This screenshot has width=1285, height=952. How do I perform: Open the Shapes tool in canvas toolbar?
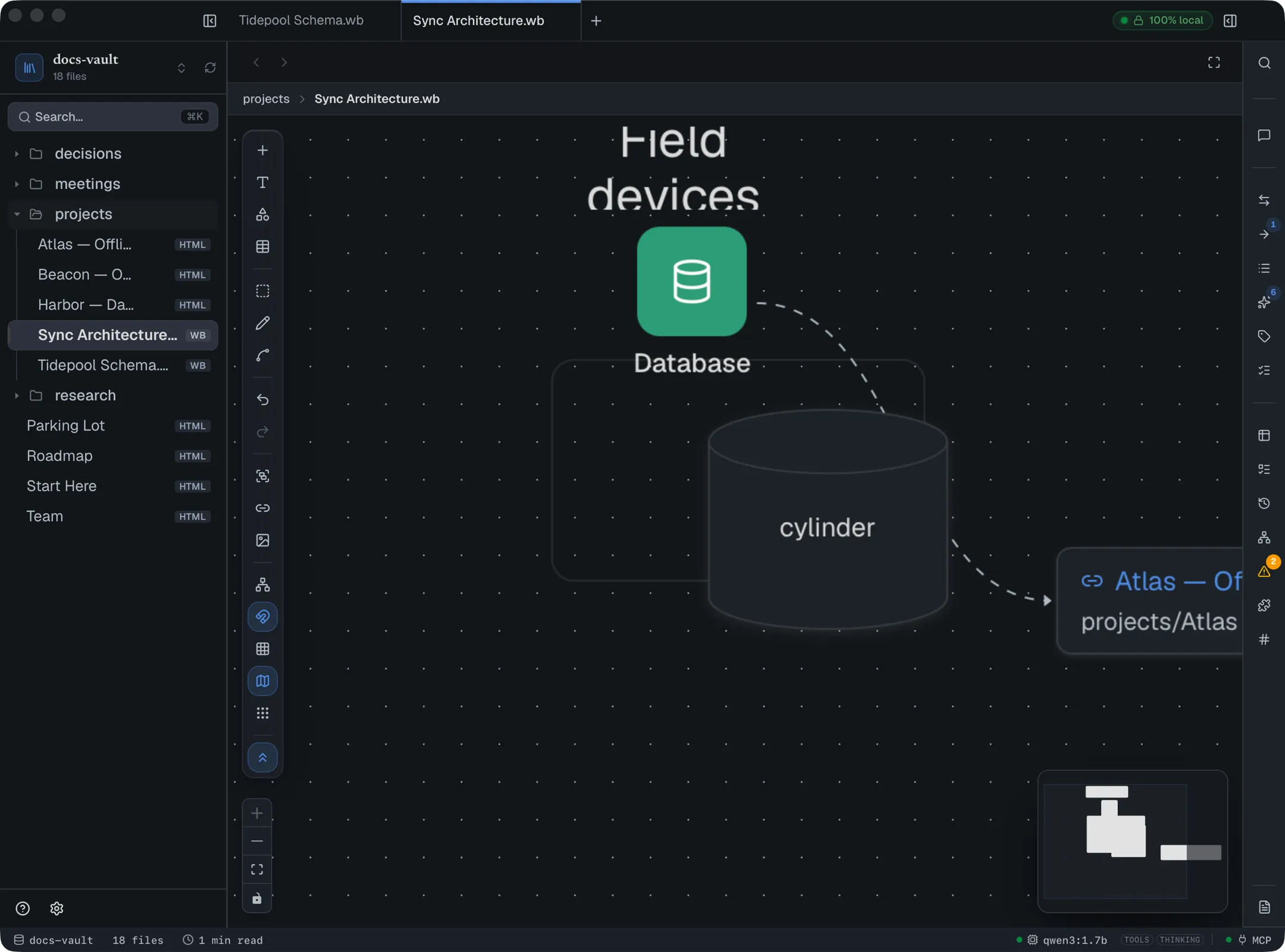point(262,215)
